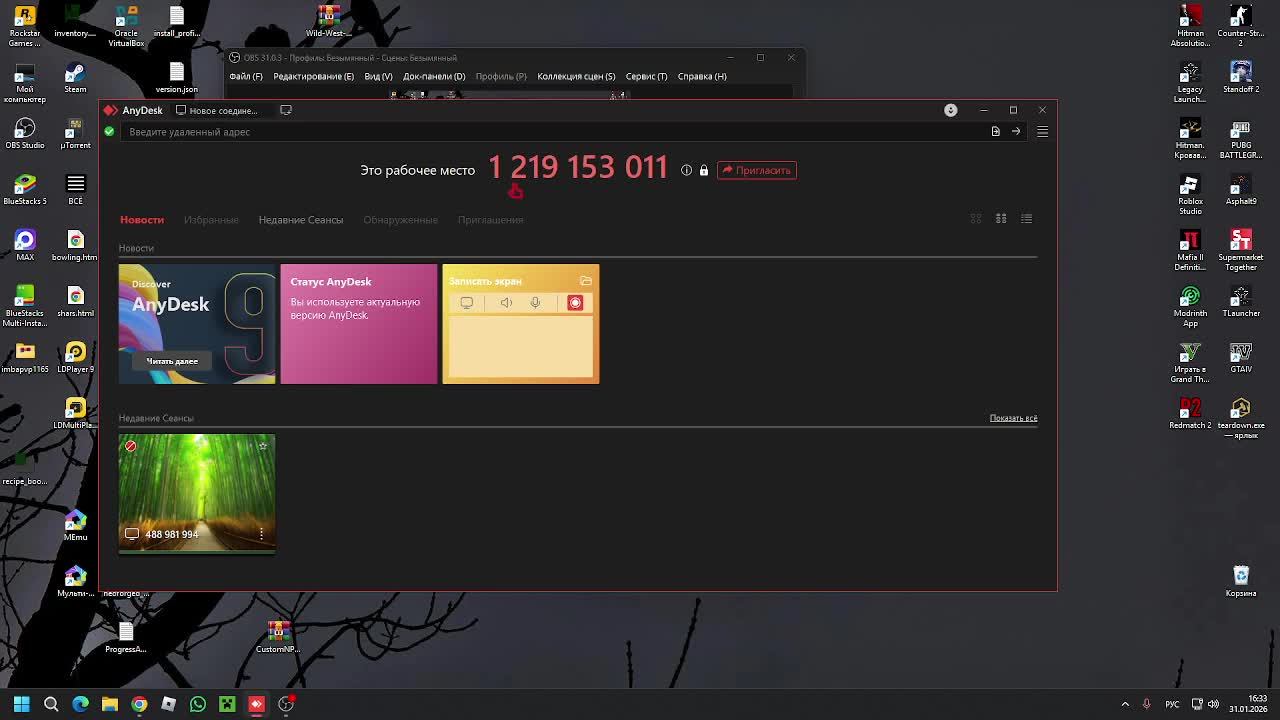The image size is (1280, 720).
Task: Click the Статус AnyDesk card
Action: (359, 324)
